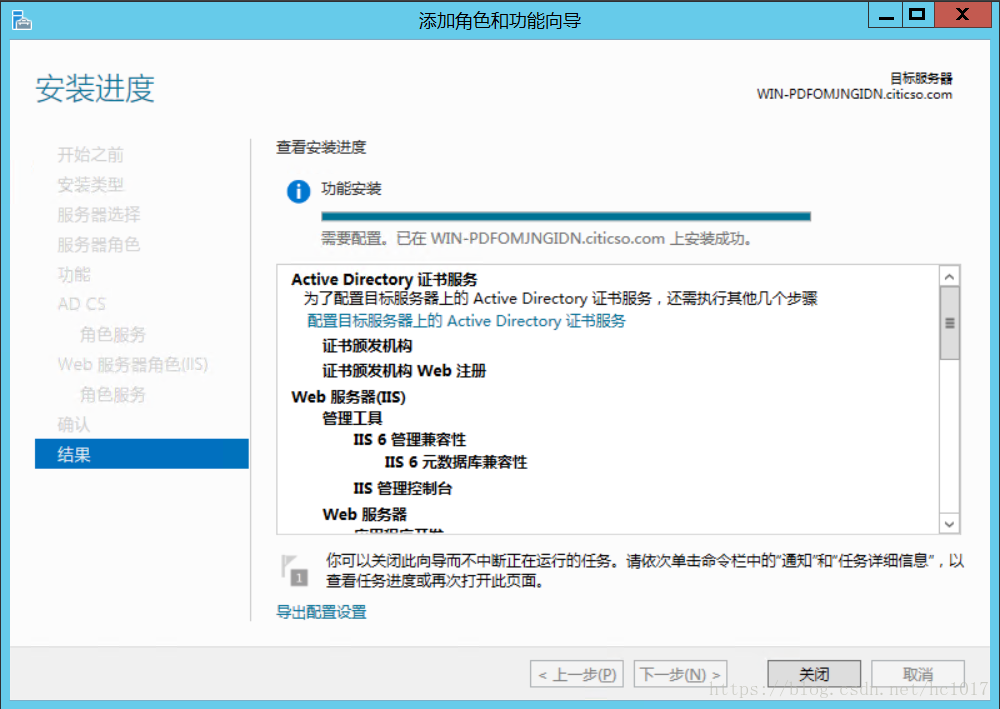The height and width of the screenshot is (709, 1000).
Task: Open 角色服务 under Web 服务器角色(IIS)
Action: tap(113, 395)
